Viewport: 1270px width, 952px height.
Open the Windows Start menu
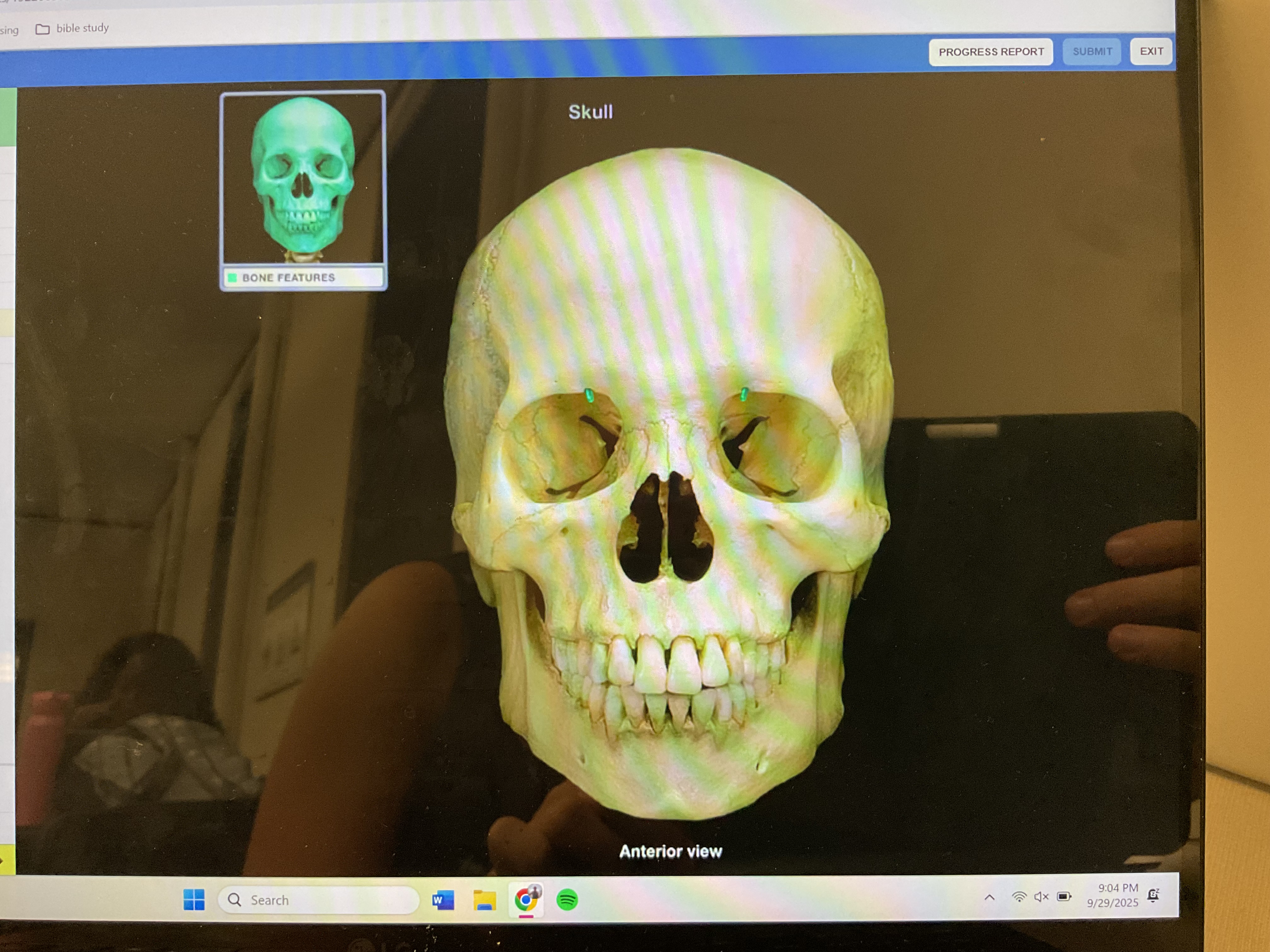194,900
